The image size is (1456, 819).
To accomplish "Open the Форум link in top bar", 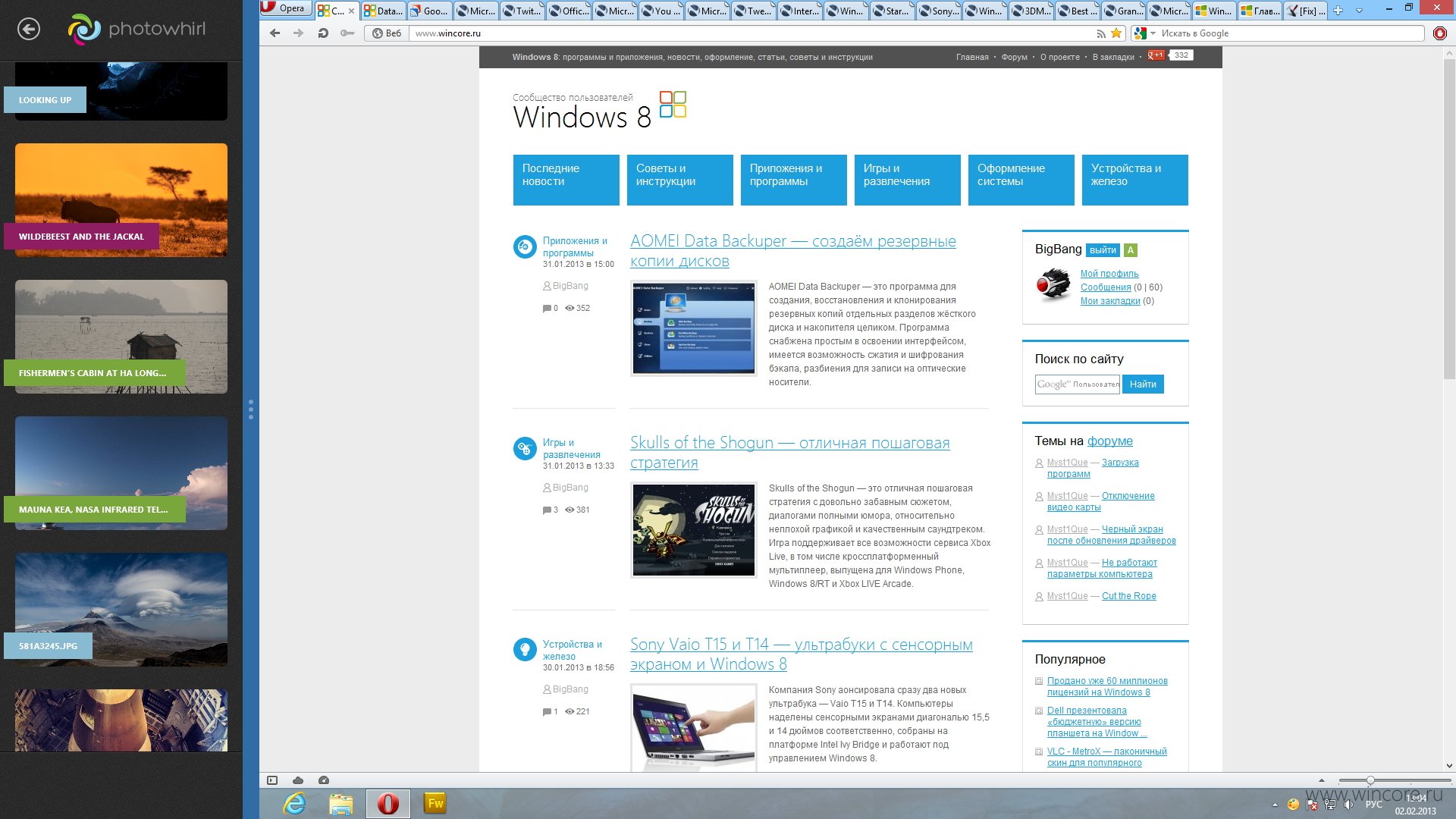I will (x=1014, y=58).
